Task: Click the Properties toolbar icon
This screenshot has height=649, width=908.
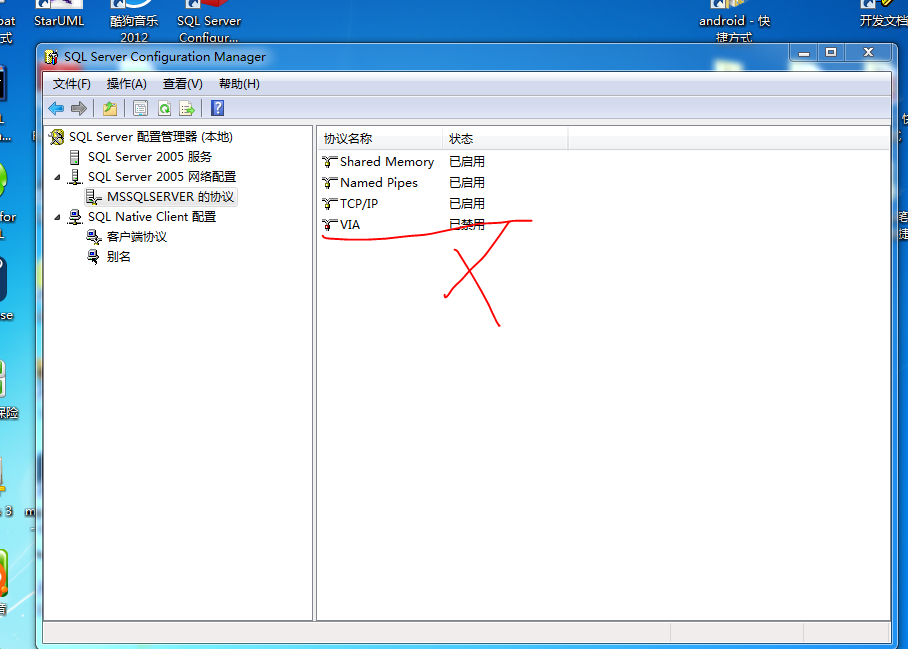Action: 140,108
